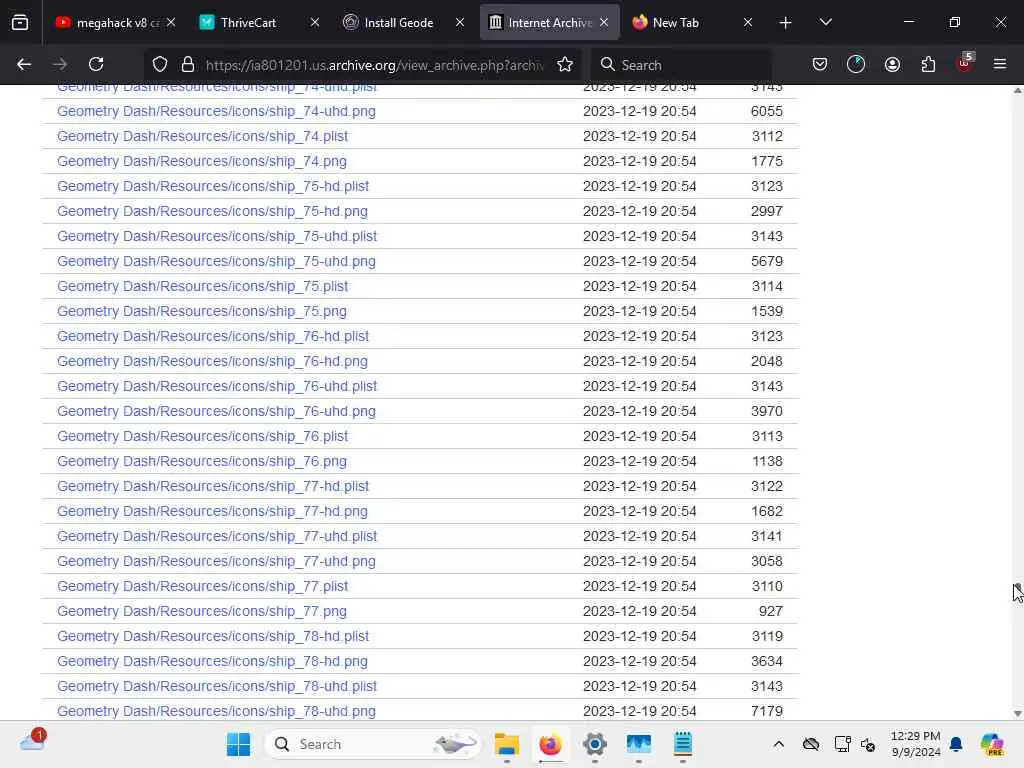Open ship_74-uhd.png file link

[x=216, y=111]
